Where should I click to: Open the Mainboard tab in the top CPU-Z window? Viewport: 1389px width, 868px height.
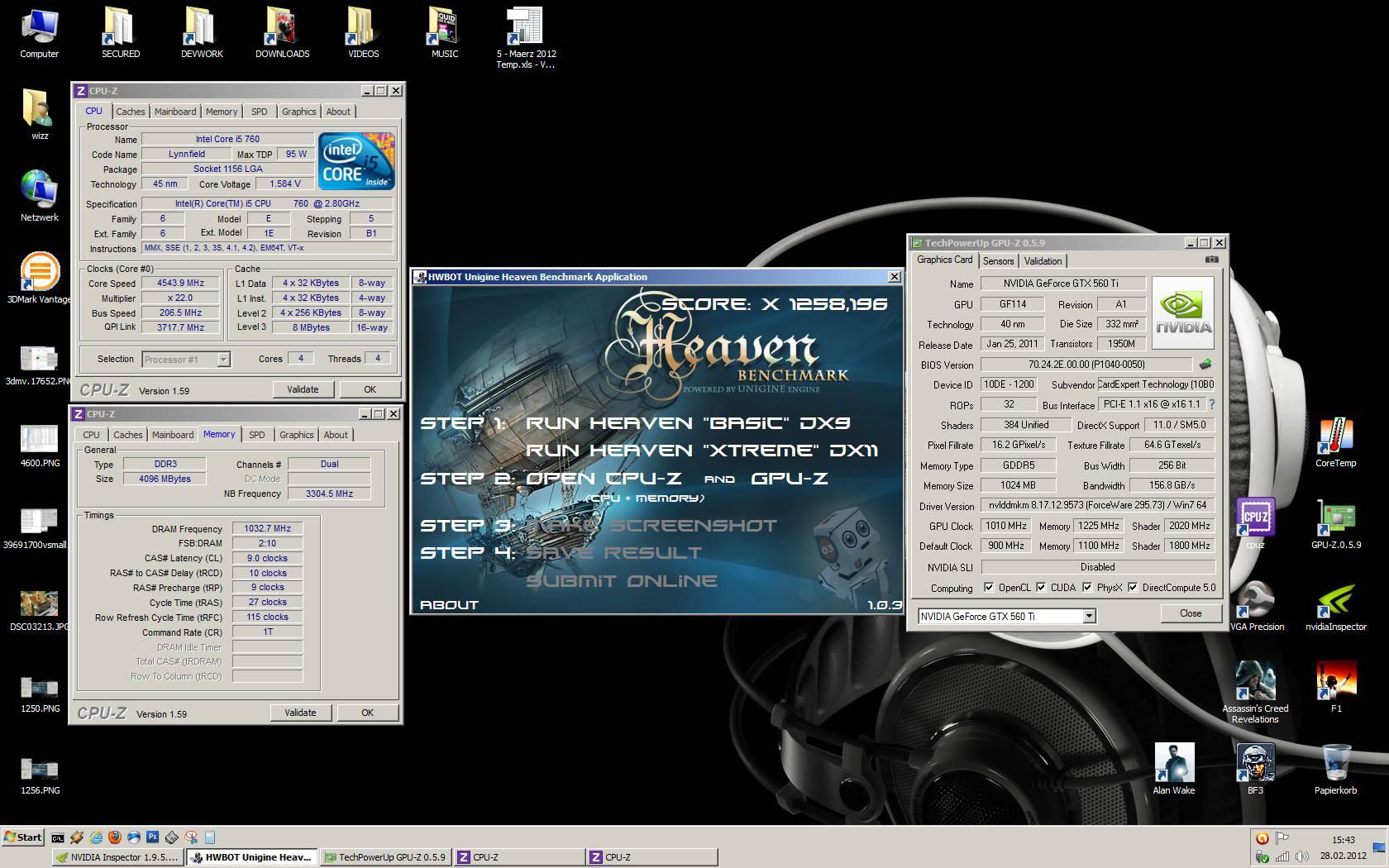pyautogui.click(x=175, y=112)
